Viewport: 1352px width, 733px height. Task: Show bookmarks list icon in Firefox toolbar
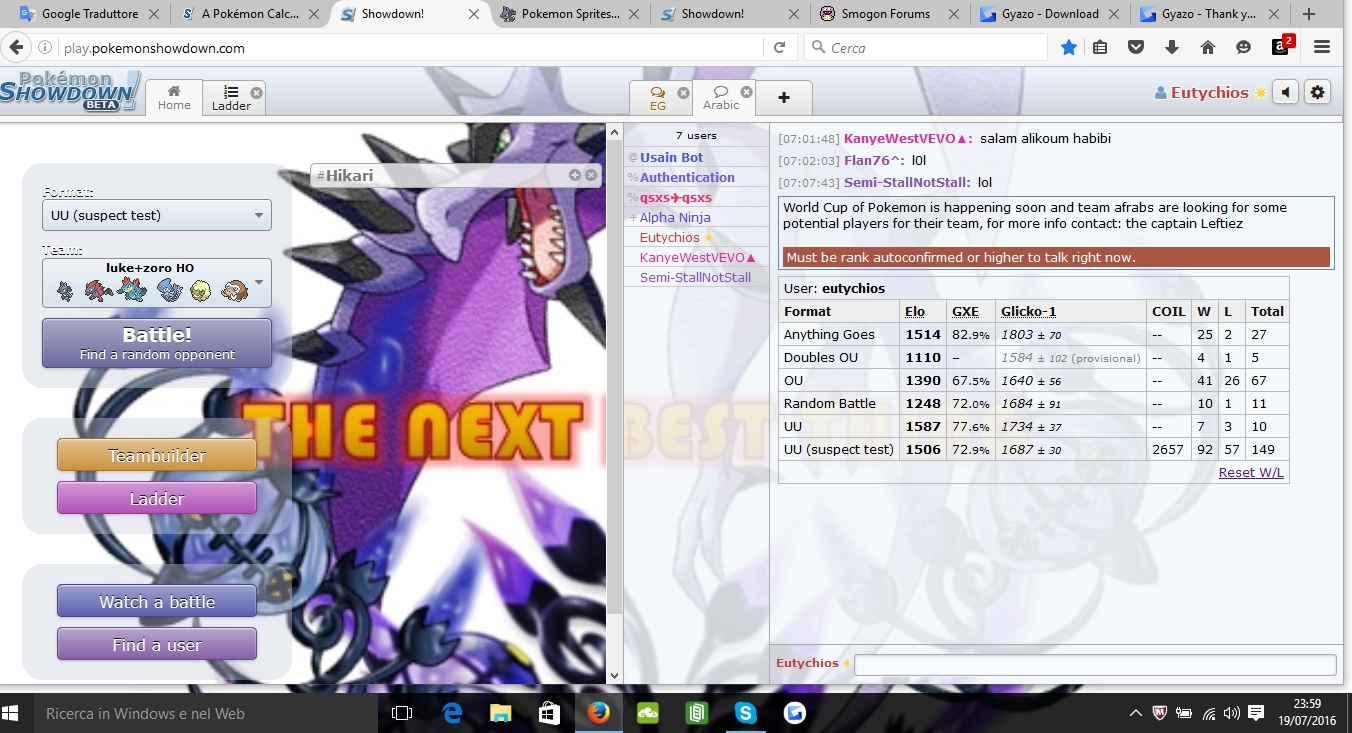1100,47
